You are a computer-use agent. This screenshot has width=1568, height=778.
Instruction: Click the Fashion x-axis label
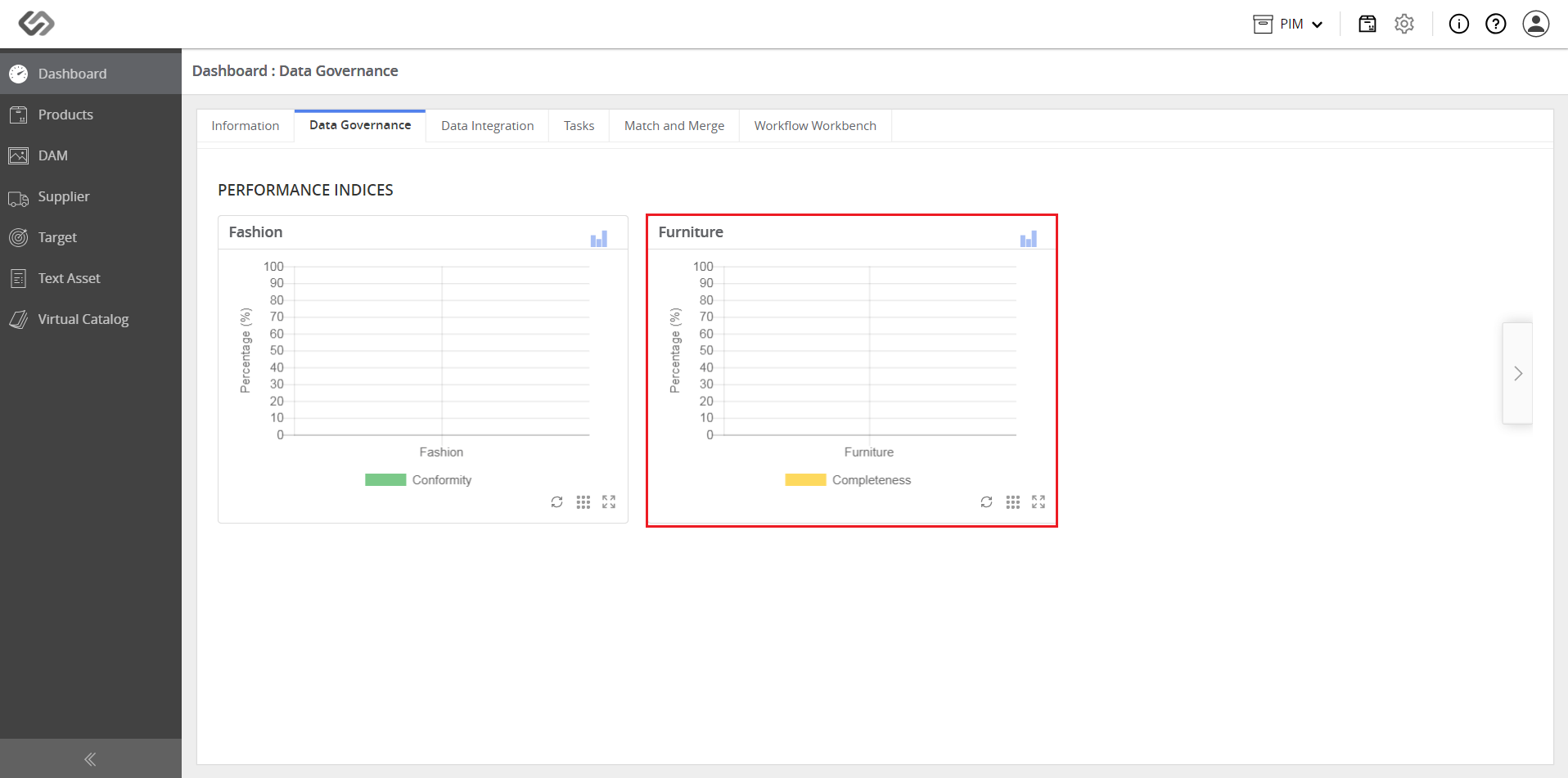coord(441,452)
